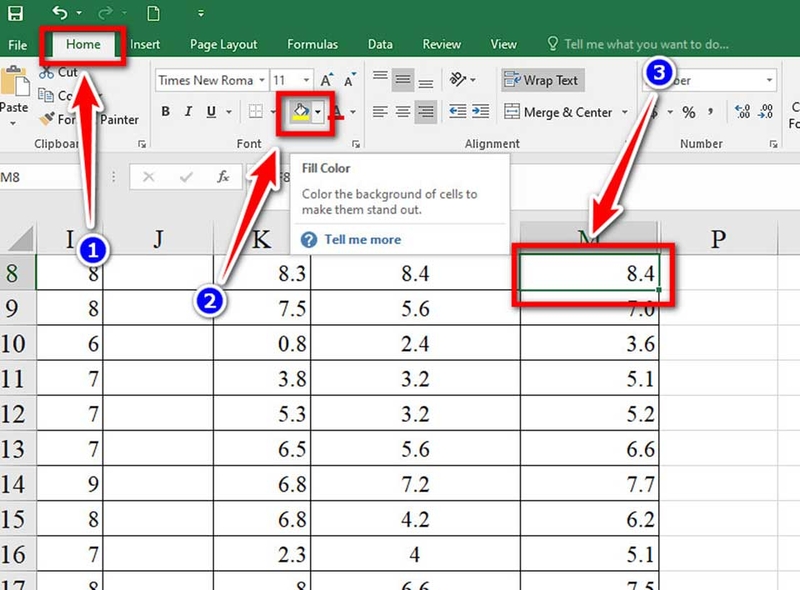Switch to the Formulas ribbon tab
Image resolution: width=800 pixels, height=590 pixels.
[x=312, y=44]
